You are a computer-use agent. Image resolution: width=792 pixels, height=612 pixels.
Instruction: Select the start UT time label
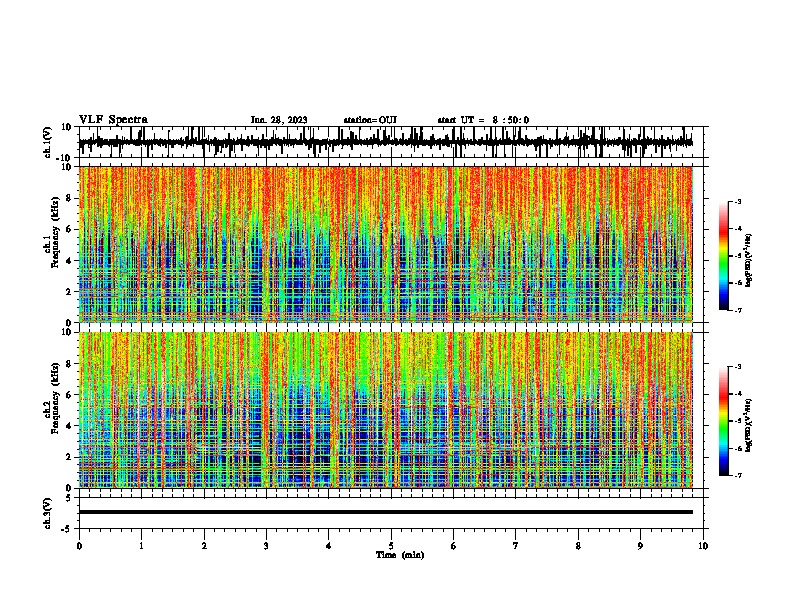[483, 120]
